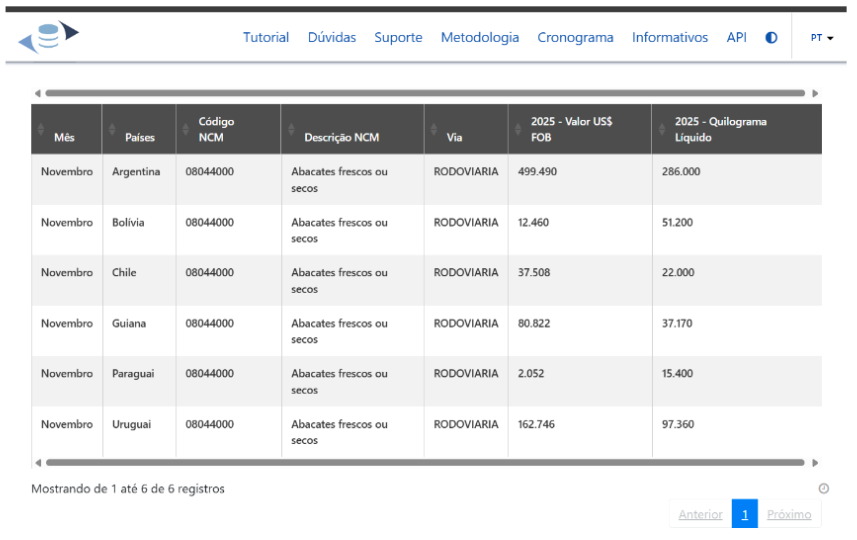The height and width of the screenshot is (540, 857).
Task: Open the Tutorial menu link
Action: pyautogui.click(x=266, y=38)
